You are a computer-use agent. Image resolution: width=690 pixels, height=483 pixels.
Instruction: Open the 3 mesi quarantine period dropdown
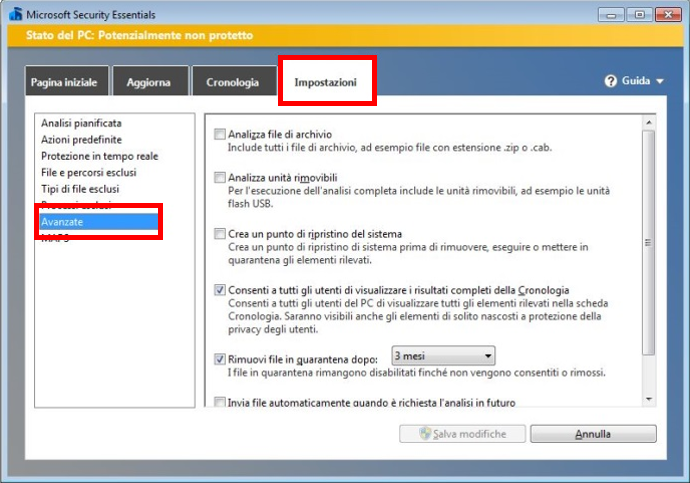(x=443, y=356)
